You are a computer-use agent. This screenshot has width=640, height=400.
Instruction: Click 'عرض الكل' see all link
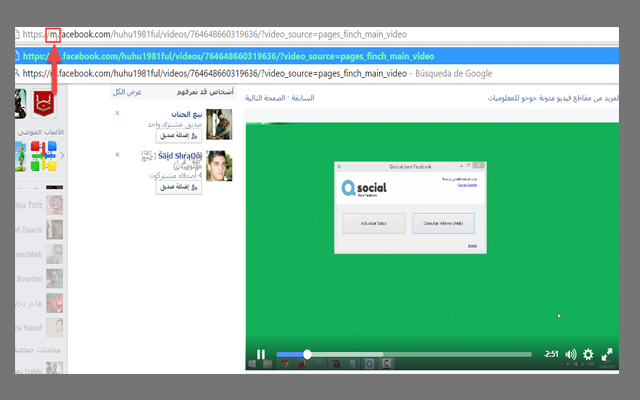[127, 92]
